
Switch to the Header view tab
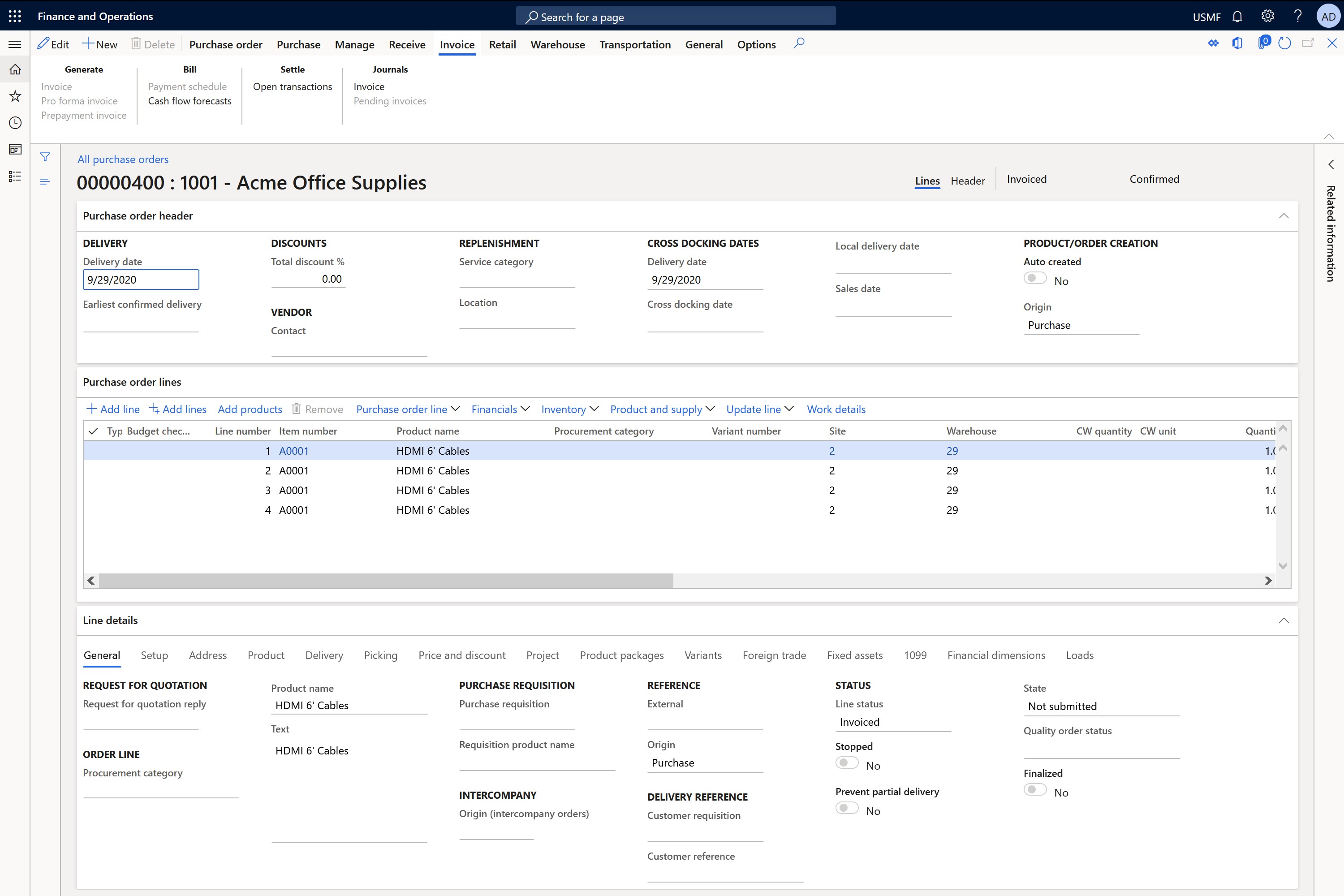click(x=966, y=180)
